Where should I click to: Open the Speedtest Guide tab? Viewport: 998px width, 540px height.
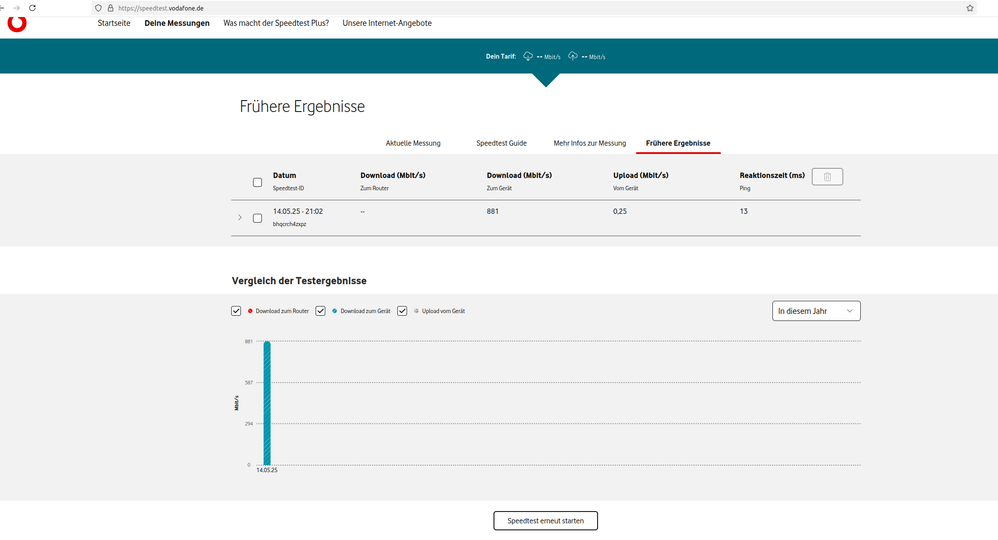point(501,143)
